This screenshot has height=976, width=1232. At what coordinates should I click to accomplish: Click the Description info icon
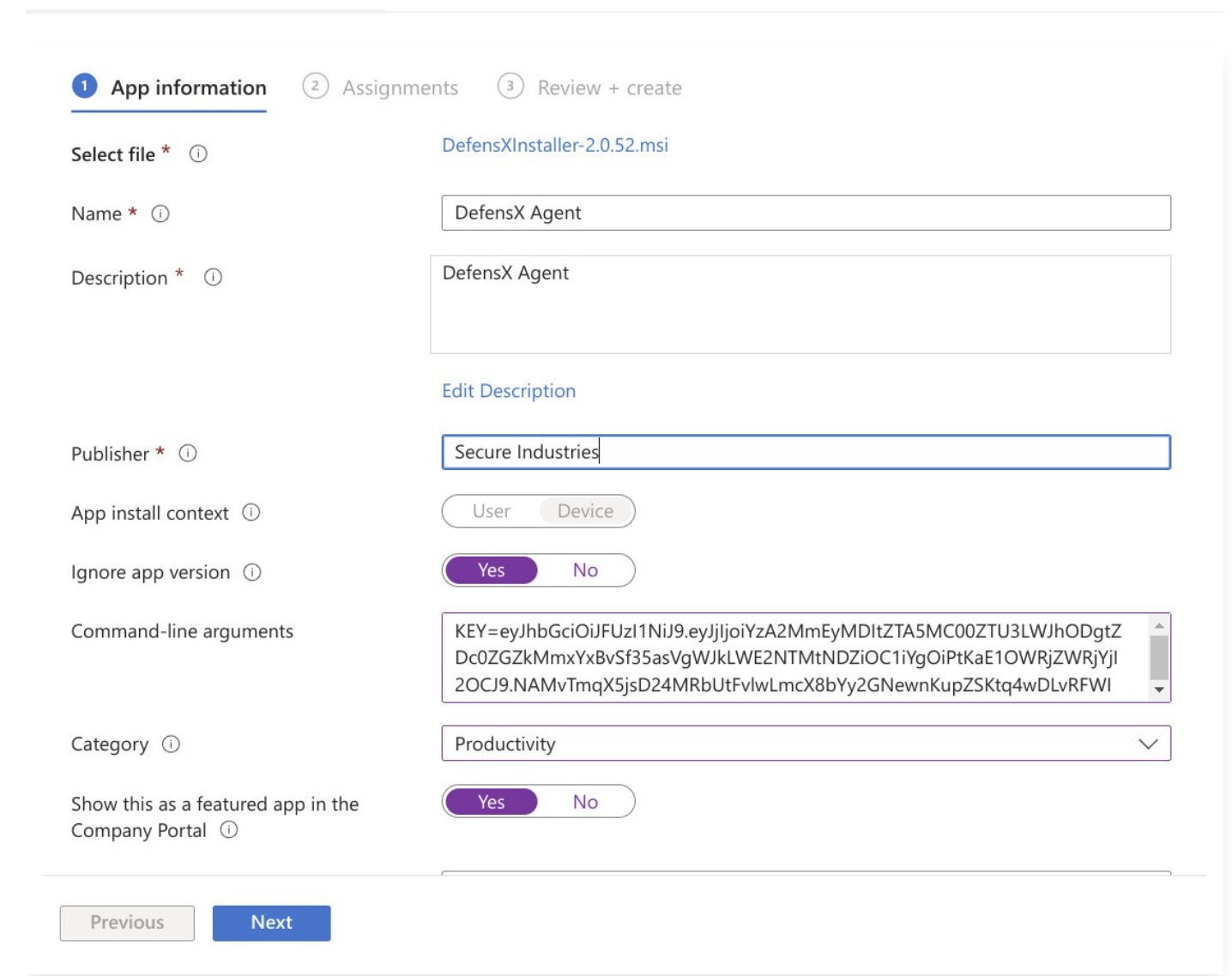tap(213, 277)
